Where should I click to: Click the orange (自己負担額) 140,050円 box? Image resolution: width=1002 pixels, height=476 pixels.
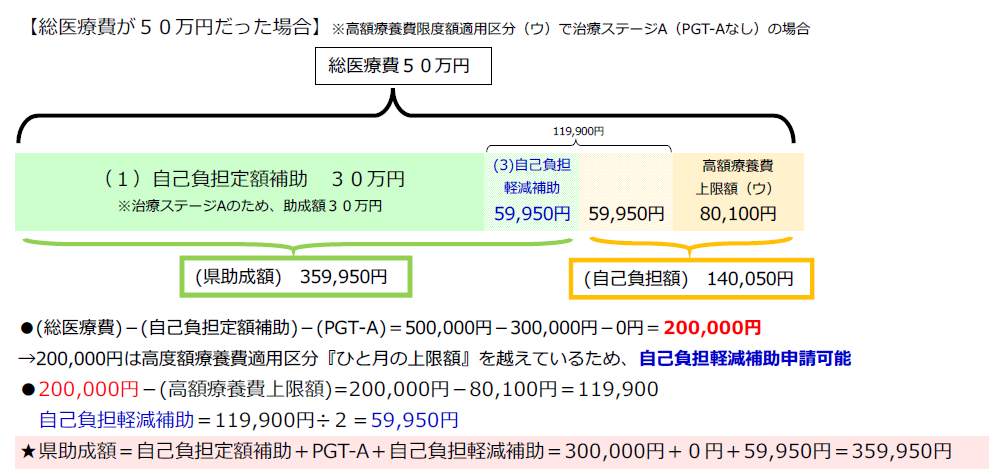click(691, 279)
